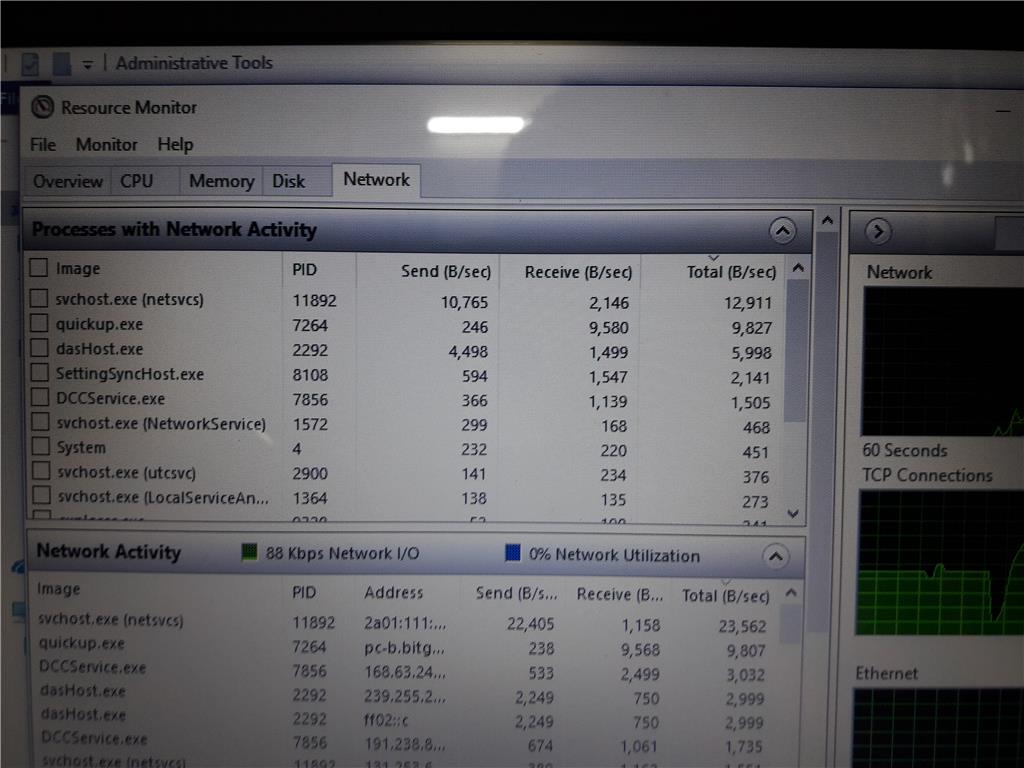Image resolution: width=1024 pixels, height=768 pixels.
Task: Open the Help menu
Action: coord(175,144)
